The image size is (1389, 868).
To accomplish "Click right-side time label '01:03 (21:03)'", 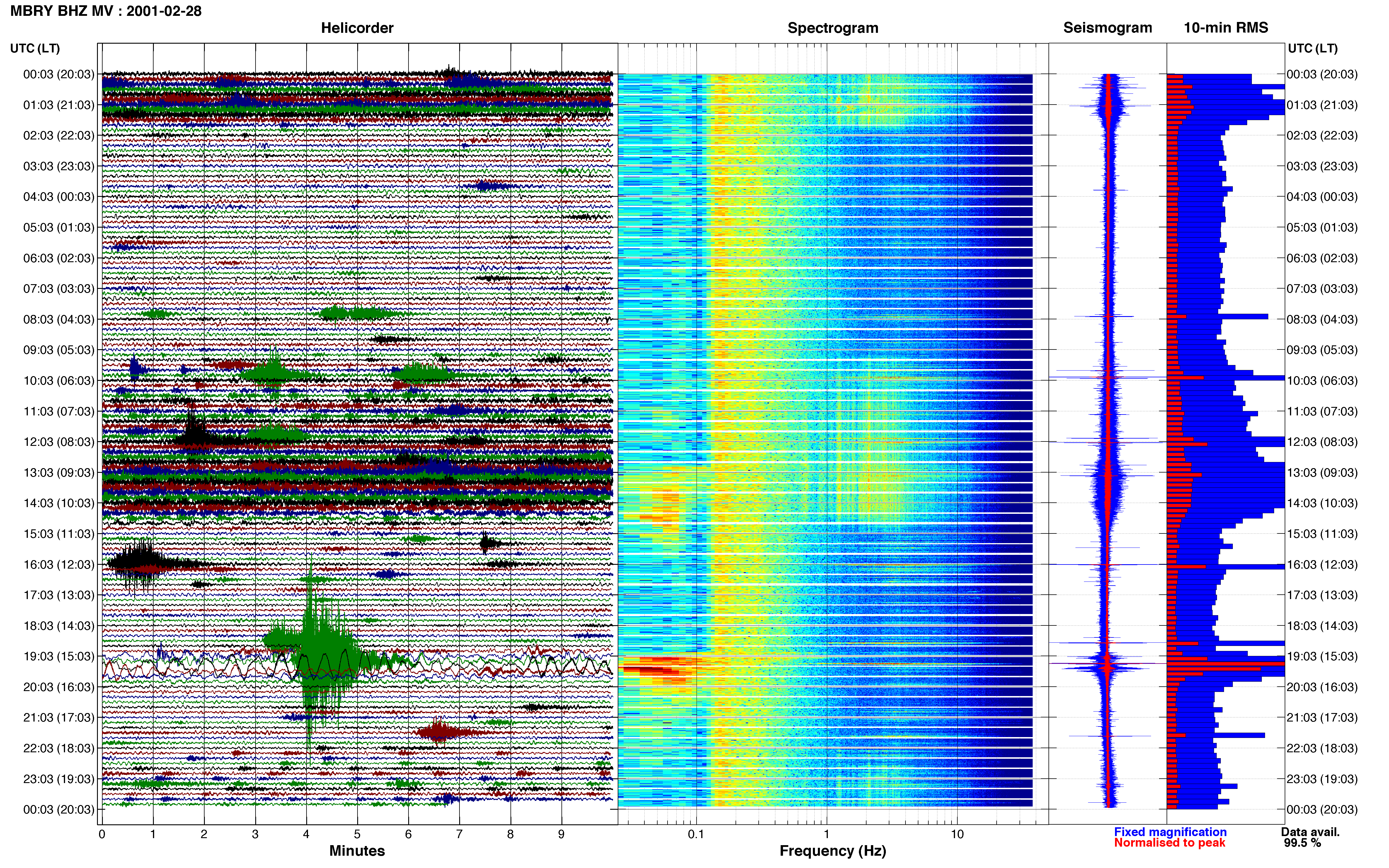I will click(x=1322, y=105).
